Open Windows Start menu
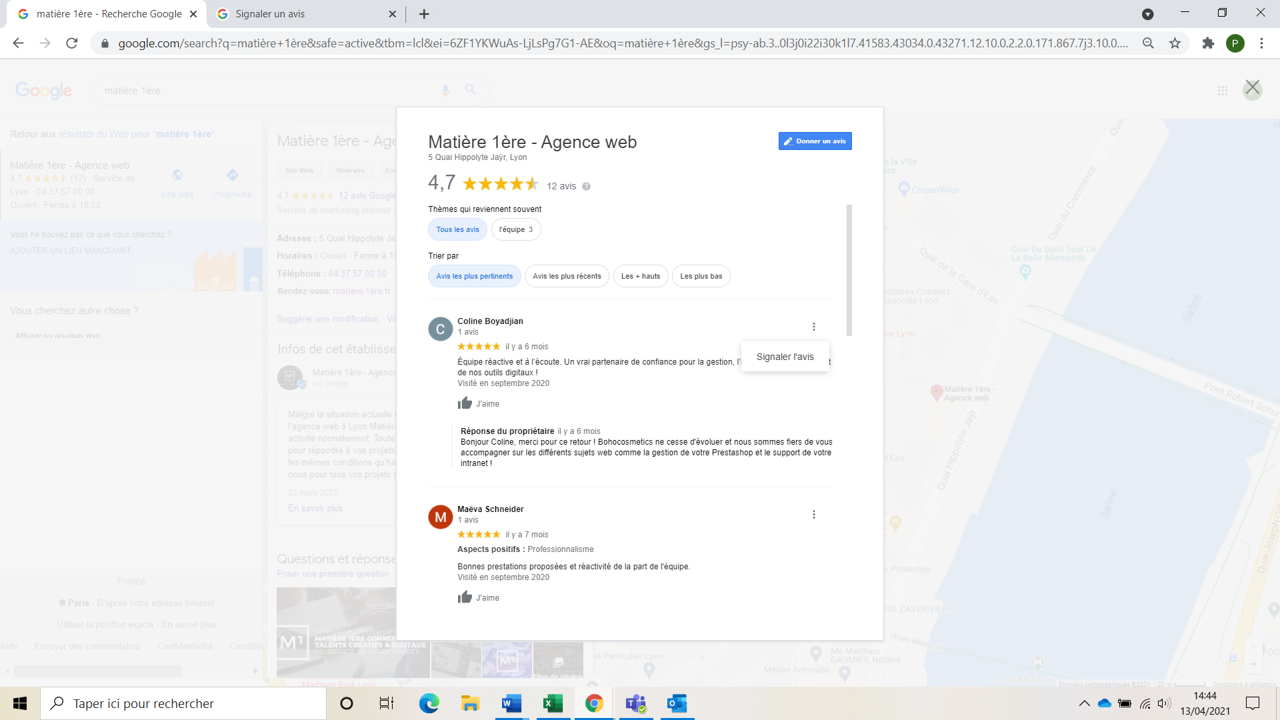 [x=20, y=703]
